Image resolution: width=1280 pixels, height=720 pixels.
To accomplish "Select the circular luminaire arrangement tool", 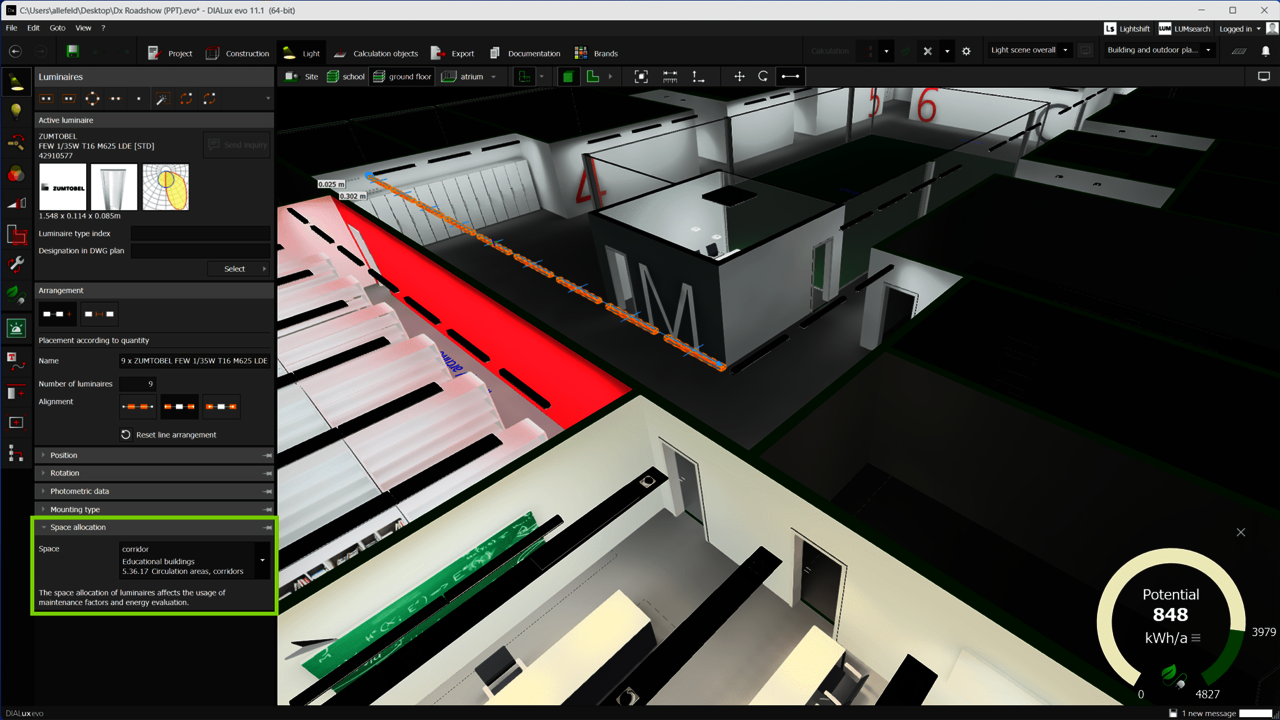I will (92, 98).
